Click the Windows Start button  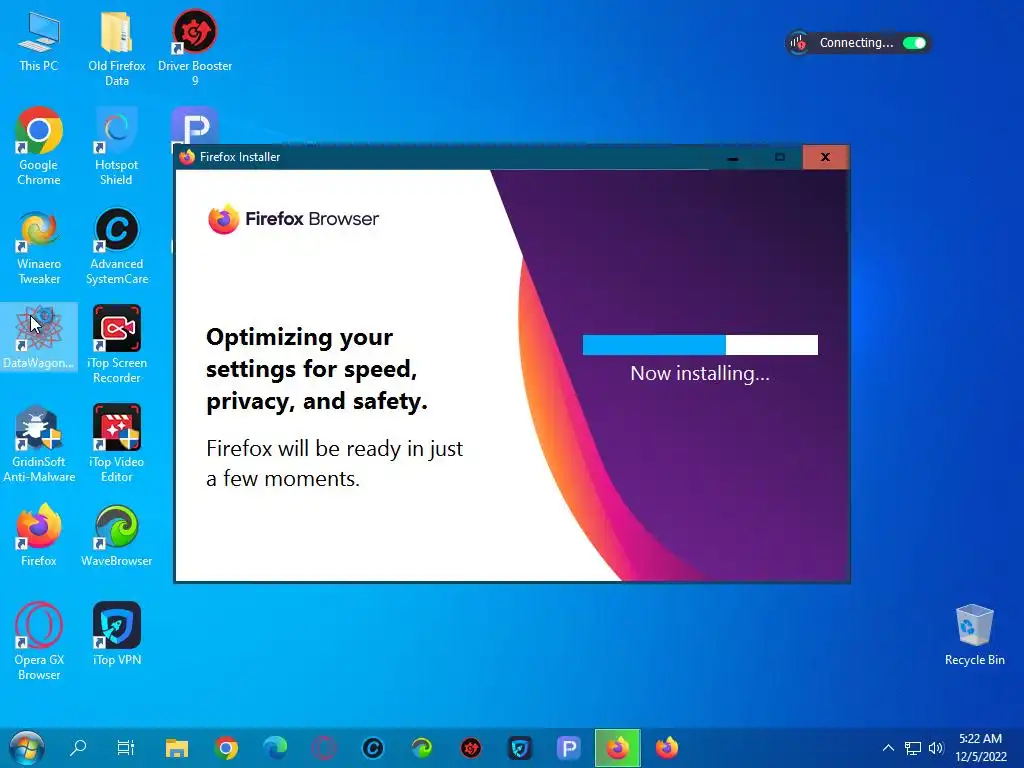27,748
